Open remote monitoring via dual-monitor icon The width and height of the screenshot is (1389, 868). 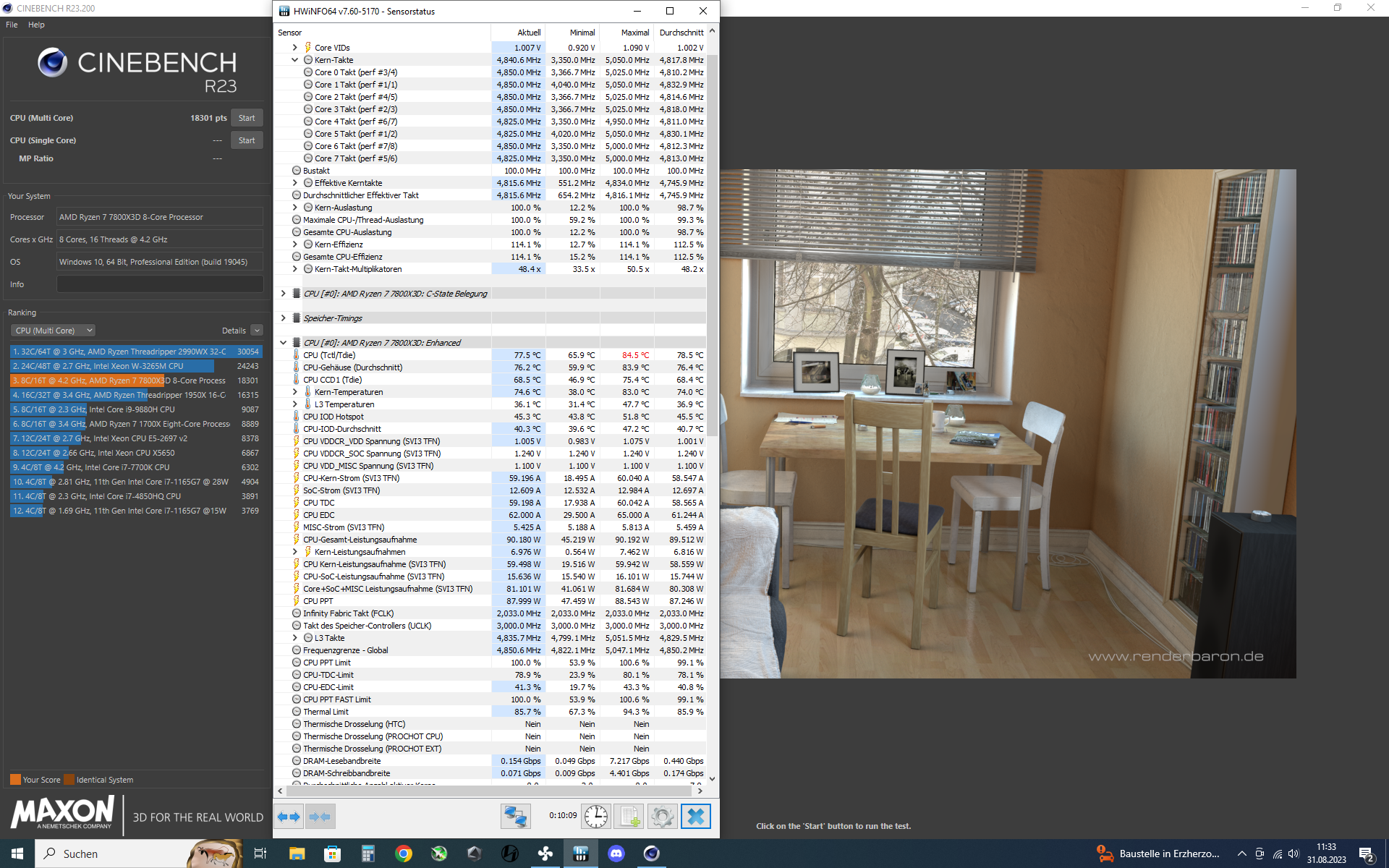(515, 816)
